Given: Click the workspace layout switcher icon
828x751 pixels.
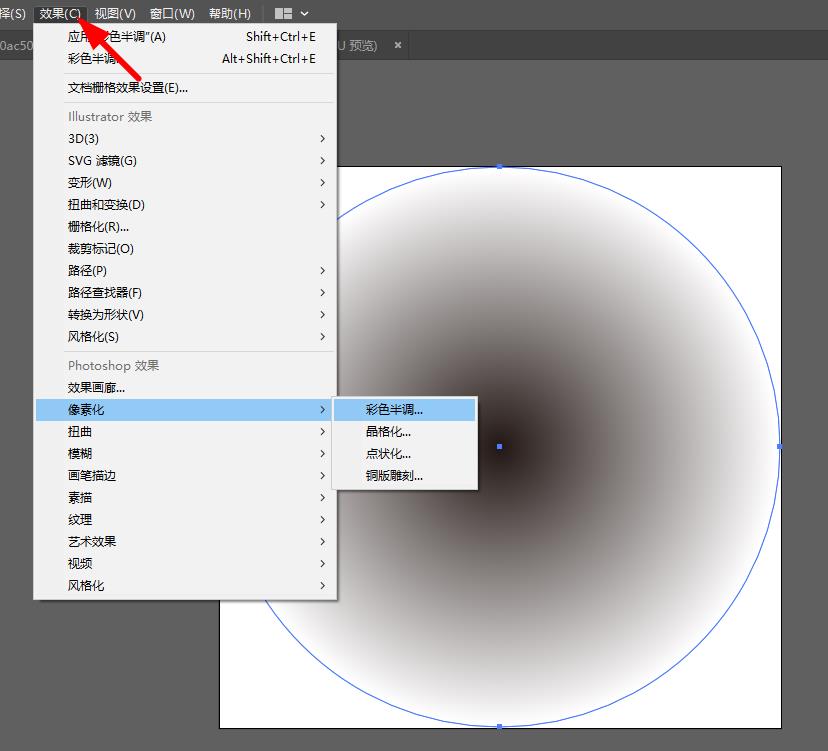Looking at the screenshot, I should pos(284,14).
